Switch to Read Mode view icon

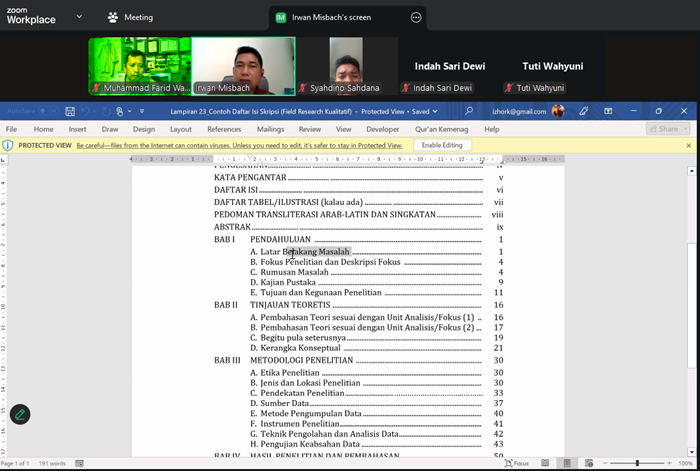(x=545, y=463)
